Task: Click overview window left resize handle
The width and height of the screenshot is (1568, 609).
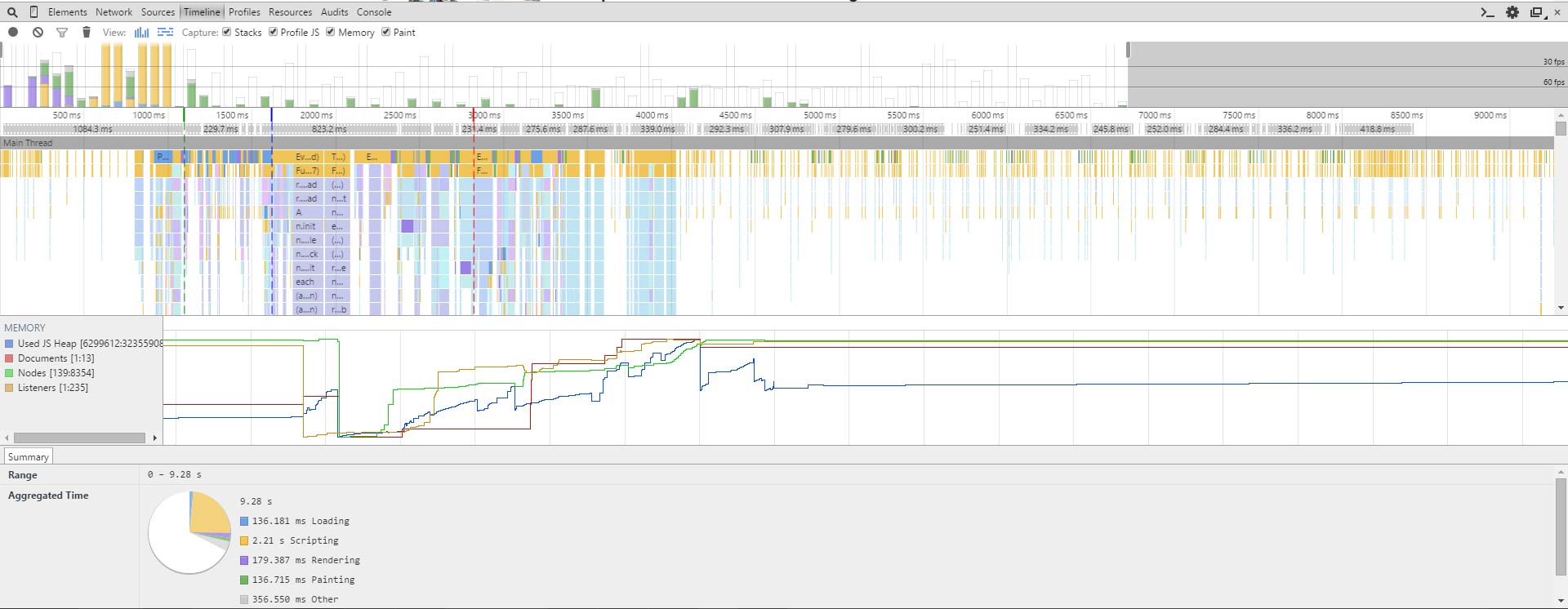Action: pyautogui.click(x=2, y=51)
